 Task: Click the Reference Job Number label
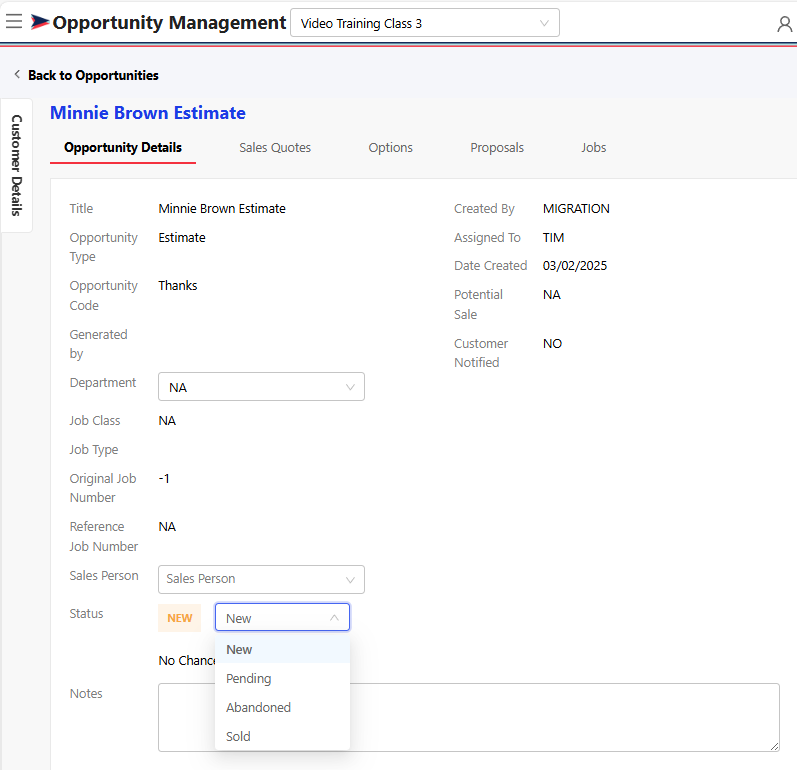click(x=104, y=536)
